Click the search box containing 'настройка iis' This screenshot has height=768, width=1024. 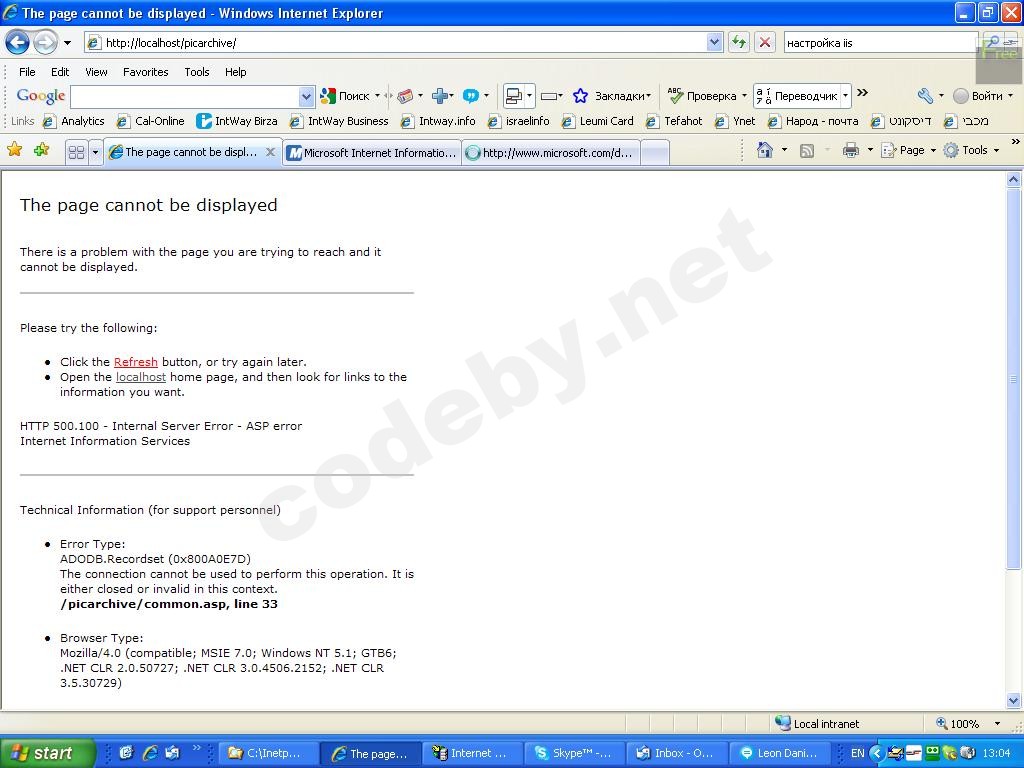pos(880,43)
